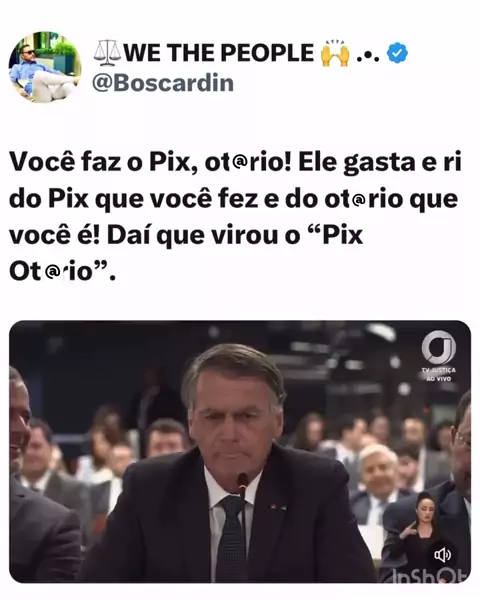Screen dimensions: 480x600
Task: Click the TV Justiça logo
Action: 439,348
